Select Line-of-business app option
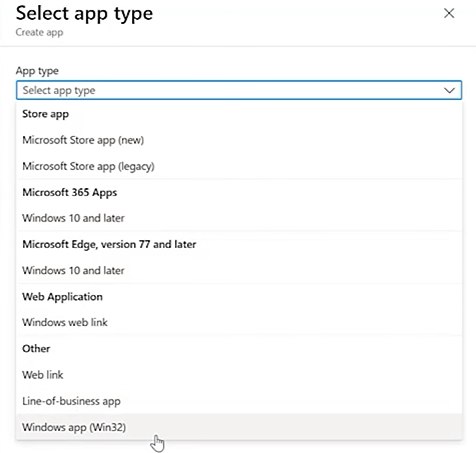The width and height of the screenshot is (476, 453). click(x=239, y=401)
